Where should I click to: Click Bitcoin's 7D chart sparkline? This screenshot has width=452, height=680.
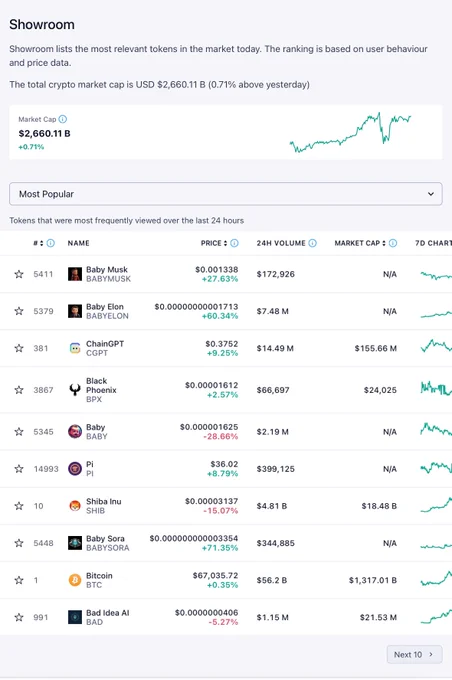[x=436, y=579]
